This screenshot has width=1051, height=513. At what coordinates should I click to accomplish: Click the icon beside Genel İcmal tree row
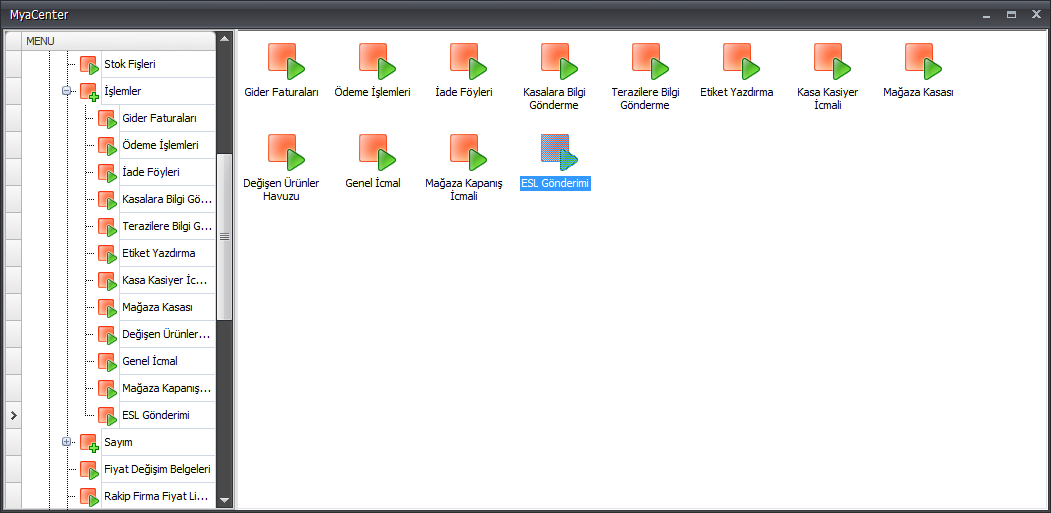coord(107,362)
